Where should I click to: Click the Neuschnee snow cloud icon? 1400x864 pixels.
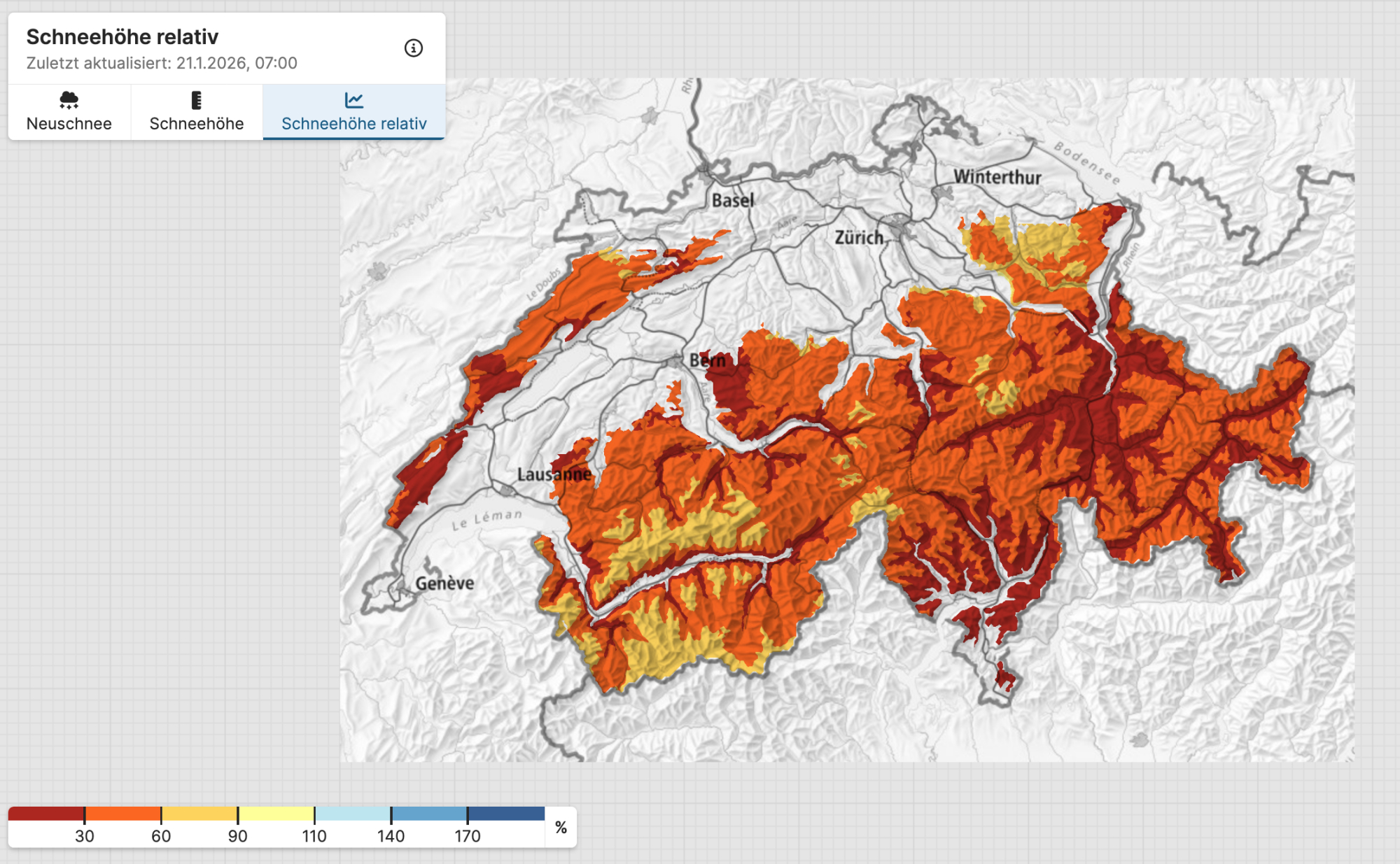pyautogui.click(x=69, y=100)
